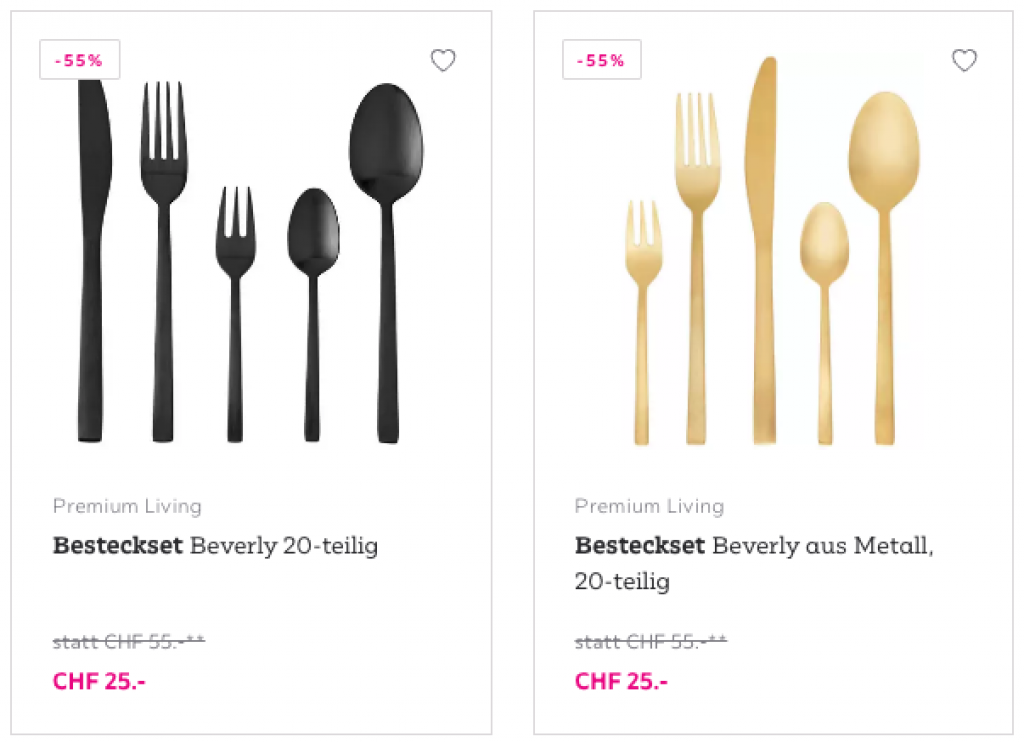Open "Besteckset Beverly 20-teilig" product title
The image size is (1024, 742).
tap(215, 546)
